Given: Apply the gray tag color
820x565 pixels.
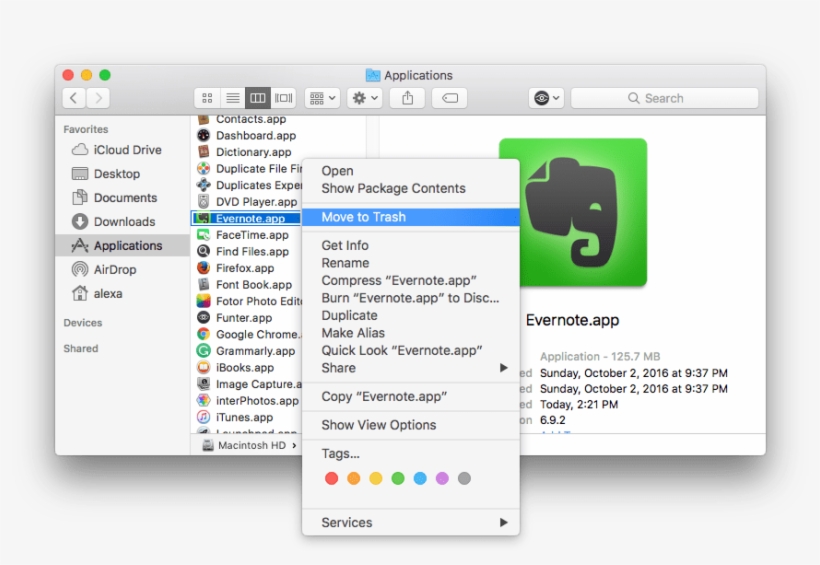Looking at the screenshot, I should (x=464, y=478).
